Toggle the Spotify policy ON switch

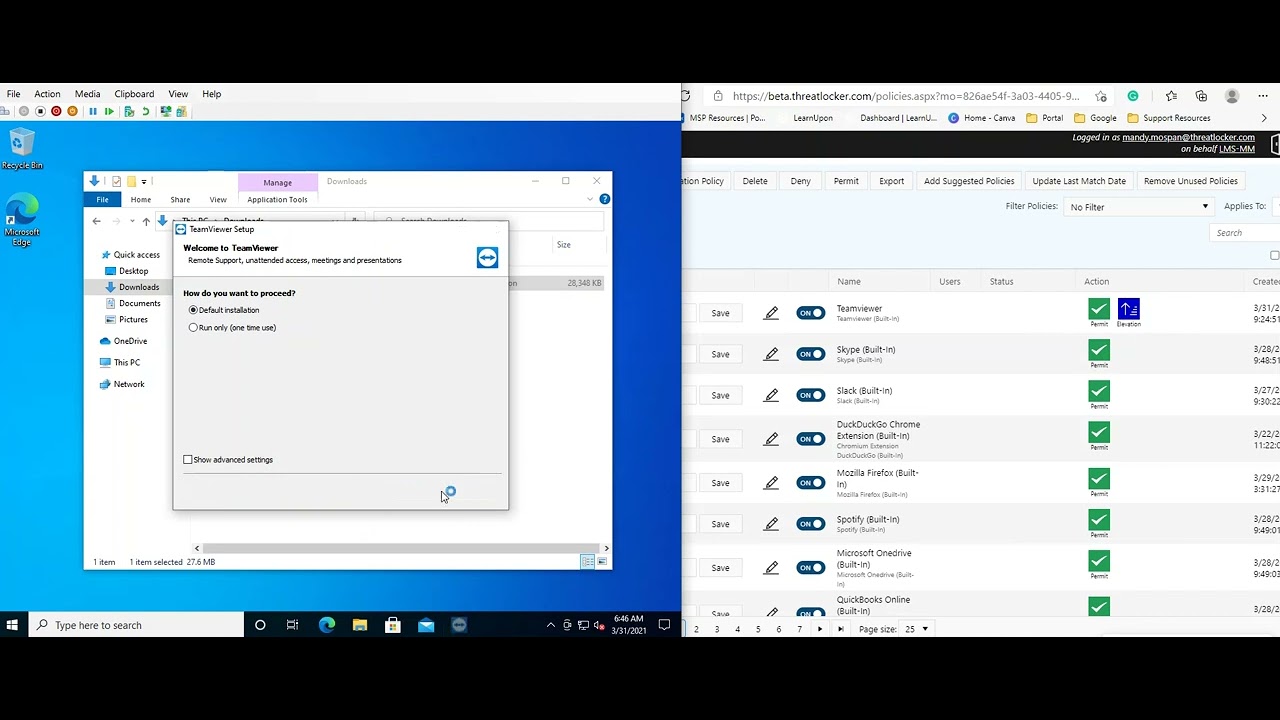click(810, 524)
